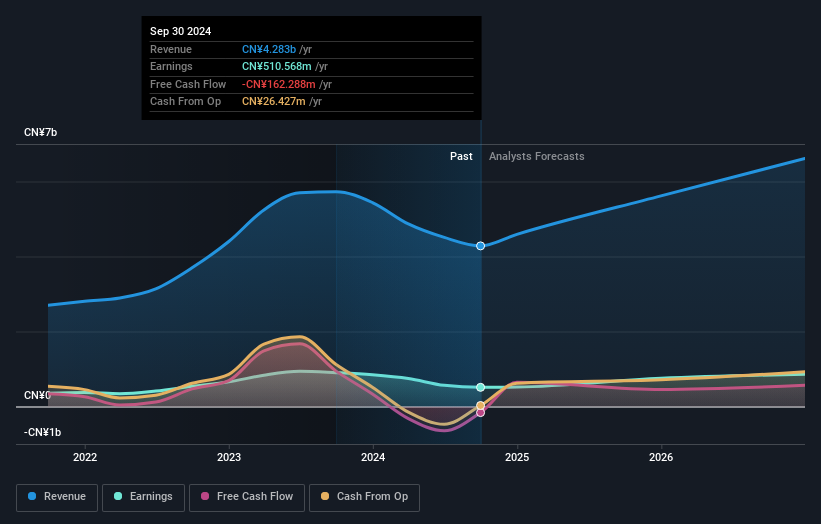
Task: Click the CN¥0 y-axis label
Action: [x=37, y=395]
